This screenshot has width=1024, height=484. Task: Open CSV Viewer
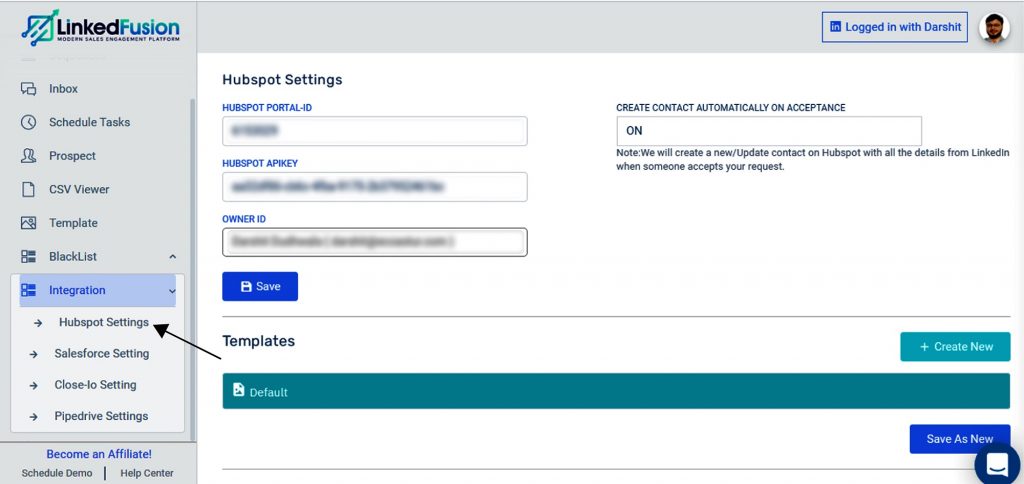pos(79,189)
